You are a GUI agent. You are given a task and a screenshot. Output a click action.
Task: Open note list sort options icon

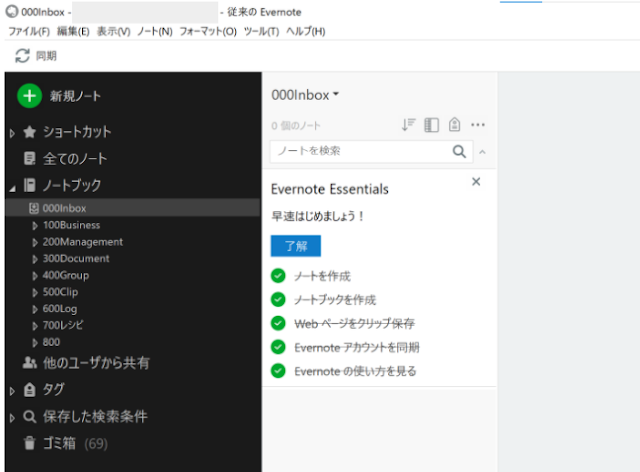coord(408,125)
